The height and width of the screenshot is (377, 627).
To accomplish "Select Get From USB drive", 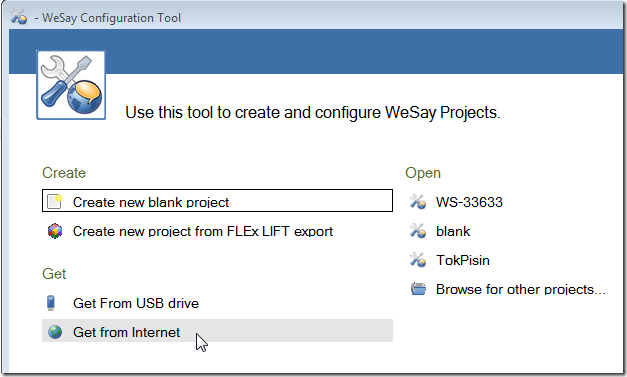I will [x=136, y=303].
